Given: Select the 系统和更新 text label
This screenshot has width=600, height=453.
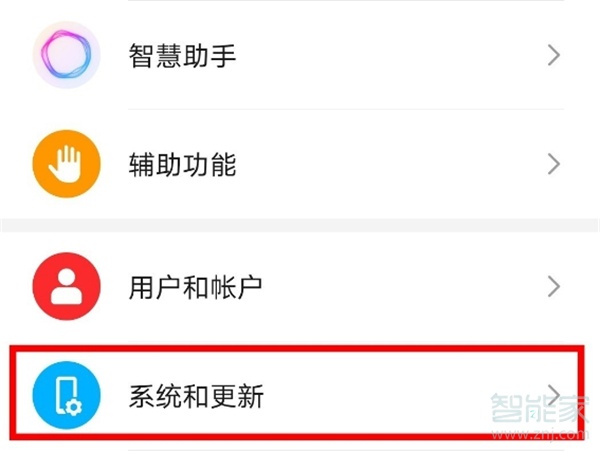Looking at the screenshot, I should click(x=196, y=397).
